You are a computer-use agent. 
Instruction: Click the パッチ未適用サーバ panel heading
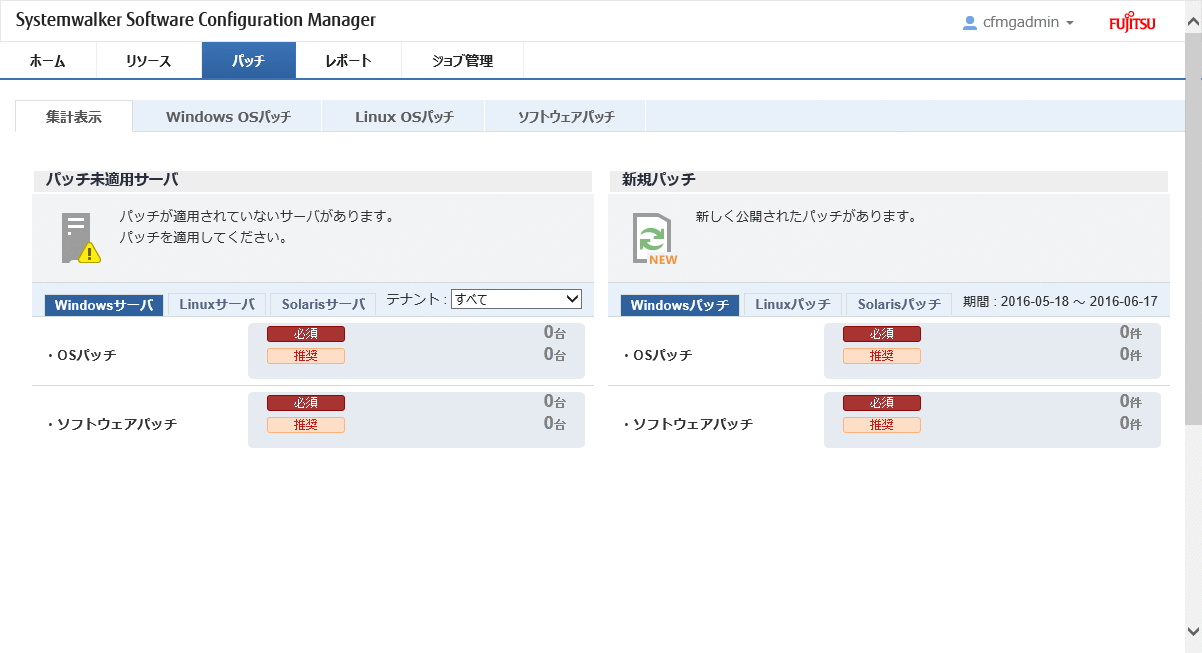pyautogui.click(x=112, y=180)
